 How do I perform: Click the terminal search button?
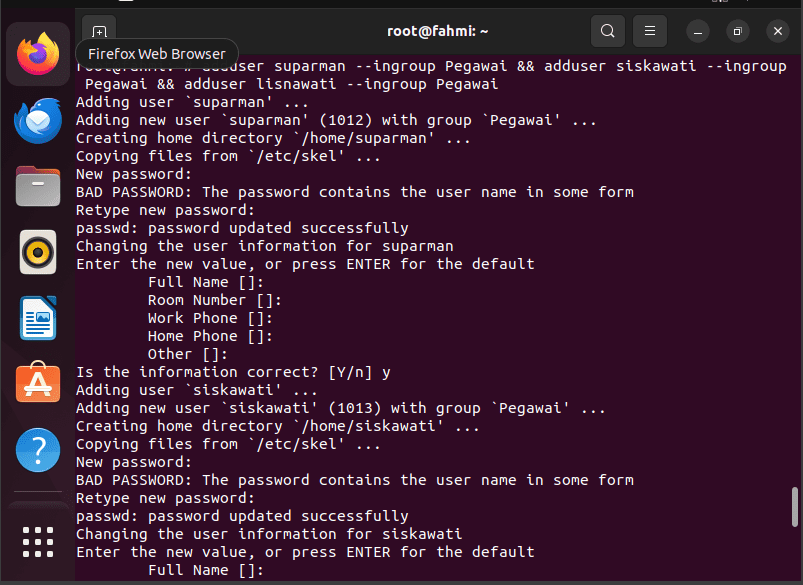(607, 31)
